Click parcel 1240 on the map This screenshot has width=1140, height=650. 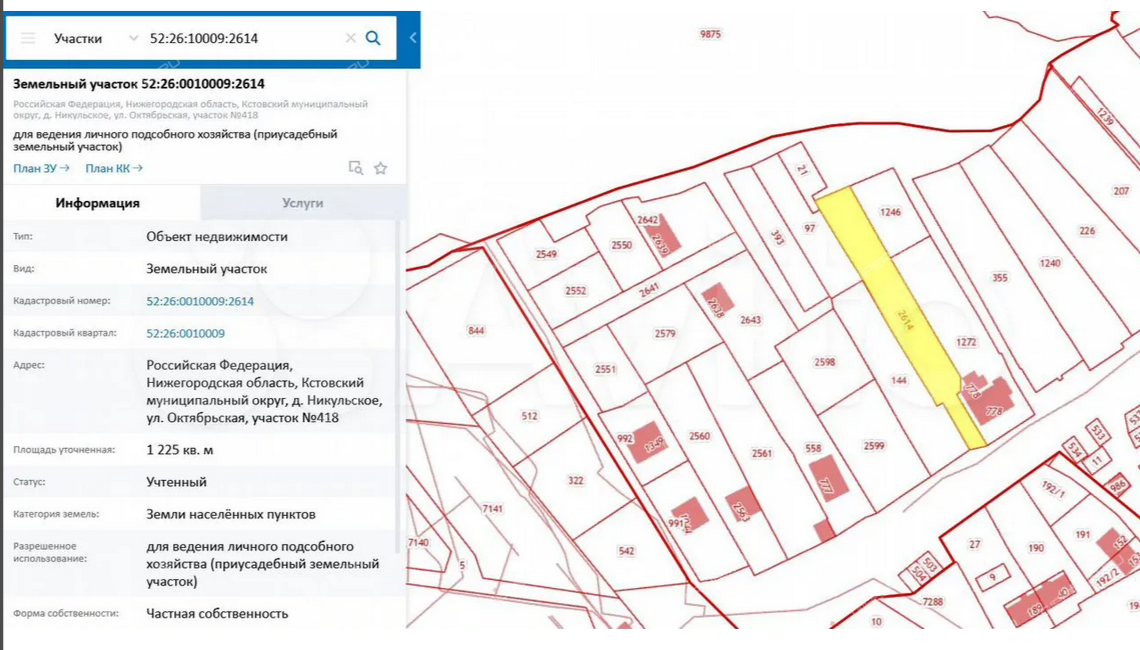1049,263
